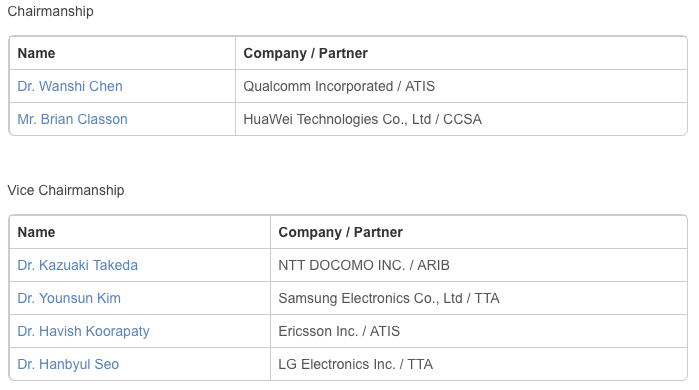The height and width of the screenshot is (390, 699).
Task: Open Mr. Brian Classon's profile link
Action: [x=72, y=119]
